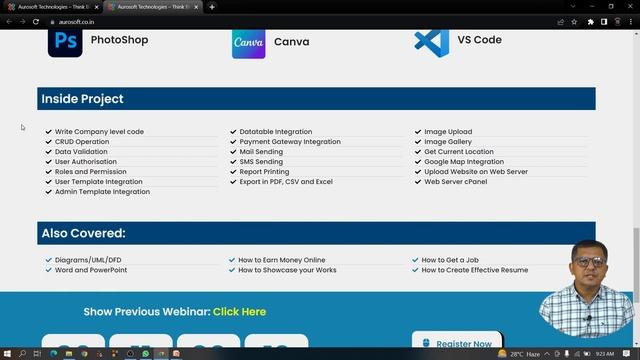Click the 'CRUD Operation' list item
Screen dimensions: 640x360
[82, 142]
